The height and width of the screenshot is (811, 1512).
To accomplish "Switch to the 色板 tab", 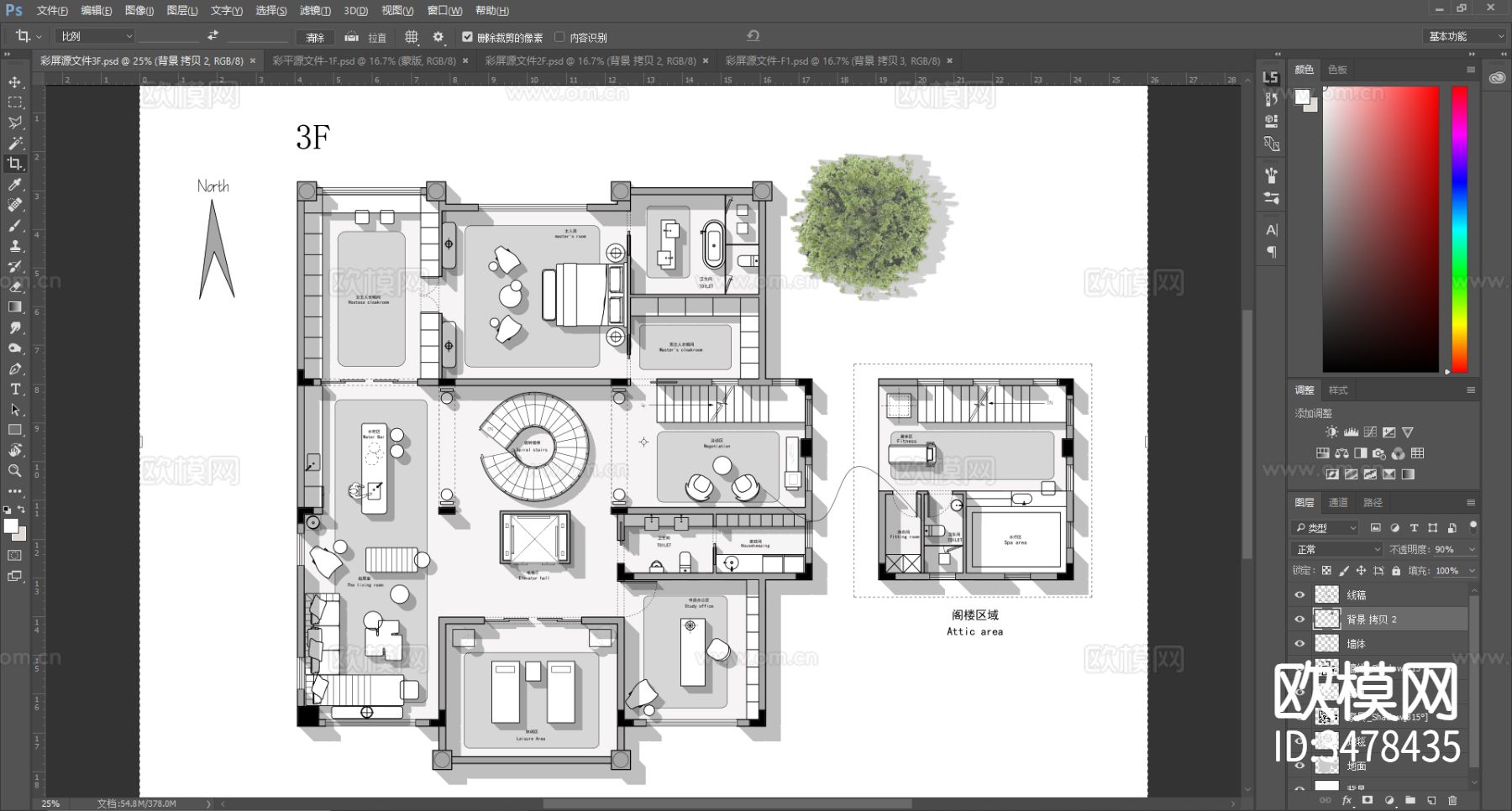I will tap(1337, 70).
